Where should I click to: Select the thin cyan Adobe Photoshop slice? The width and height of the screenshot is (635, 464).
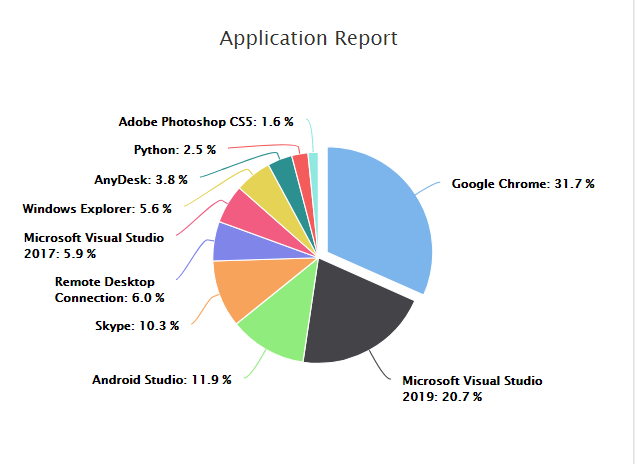pyautogui.click(x=314, y=163)
